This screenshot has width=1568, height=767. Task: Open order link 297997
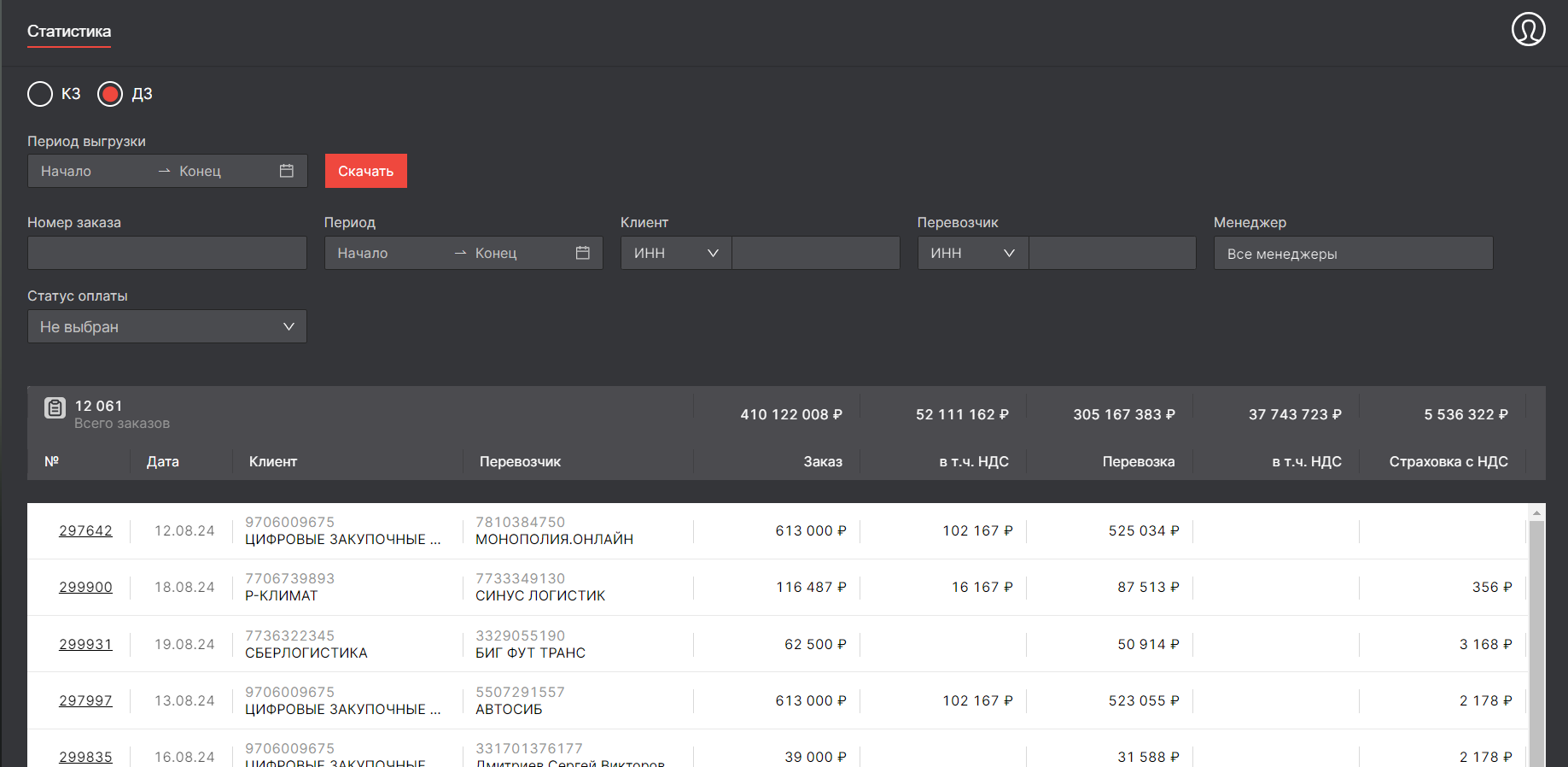(x=85, y=700)
